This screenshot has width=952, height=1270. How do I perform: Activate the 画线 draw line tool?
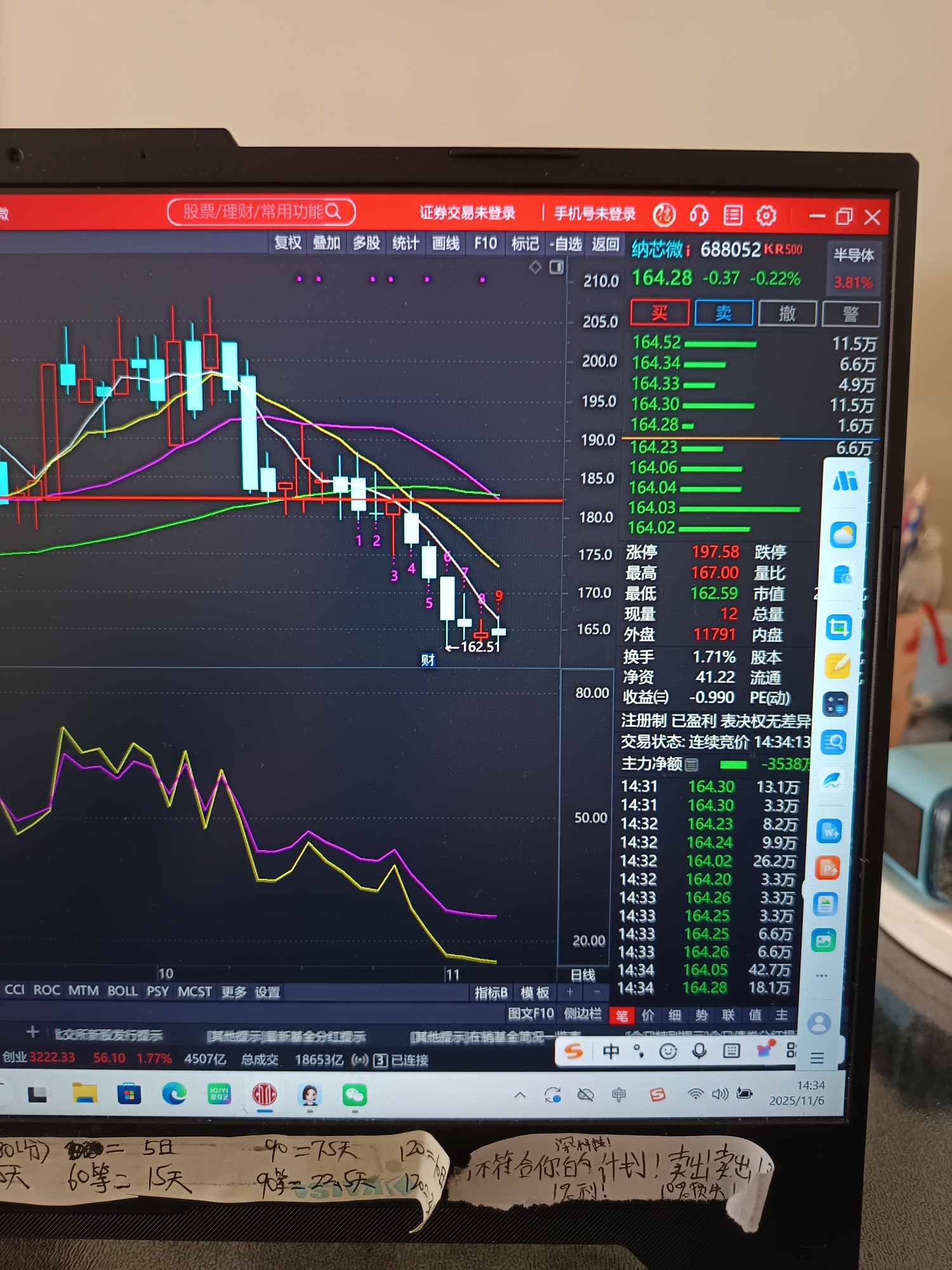(446, 243)
